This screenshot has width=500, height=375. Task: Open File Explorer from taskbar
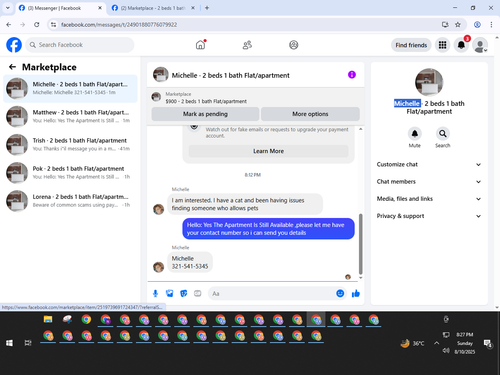point(48,319)
